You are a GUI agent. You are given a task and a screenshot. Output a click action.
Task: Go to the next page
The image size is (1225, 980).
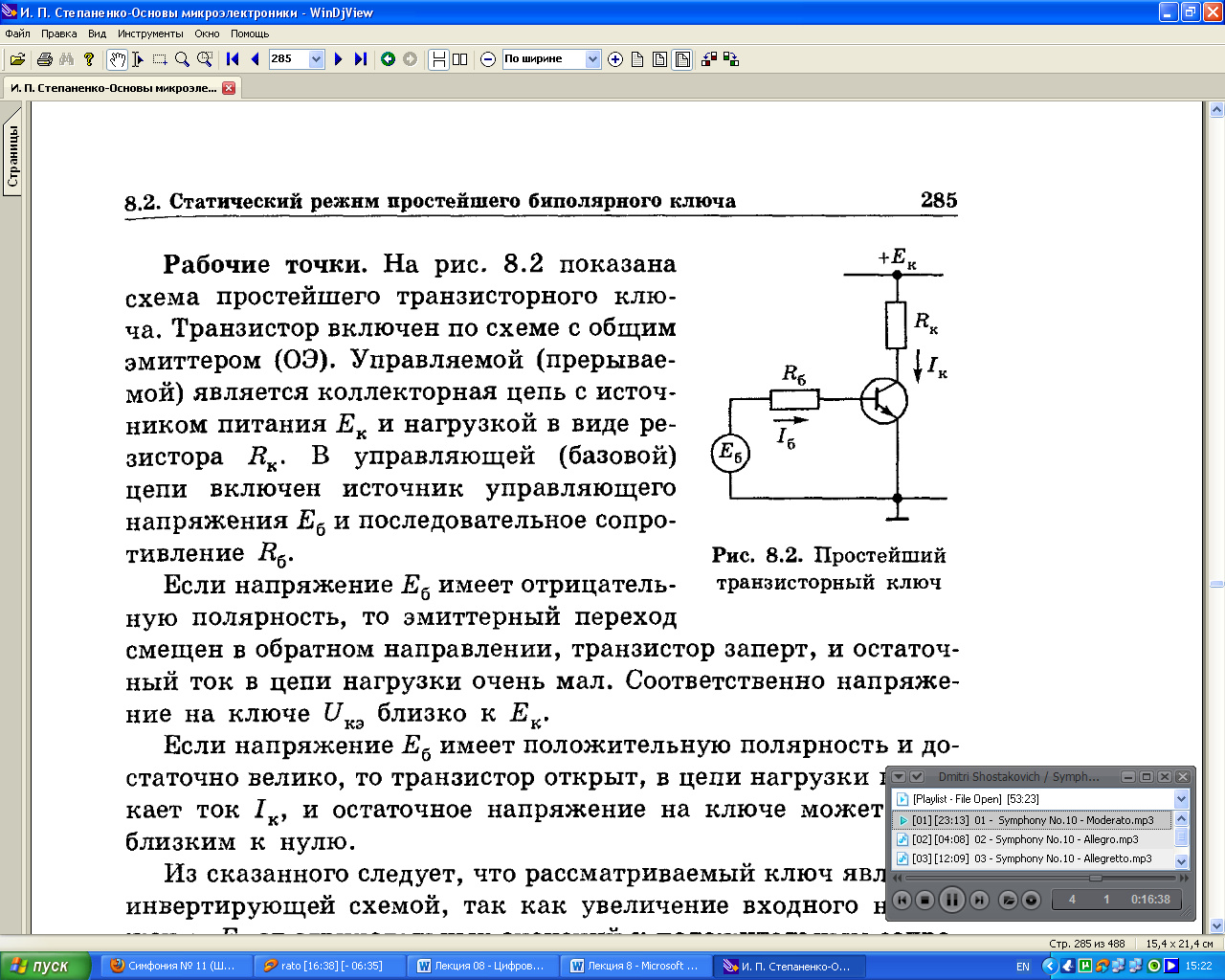click(338, 59)
